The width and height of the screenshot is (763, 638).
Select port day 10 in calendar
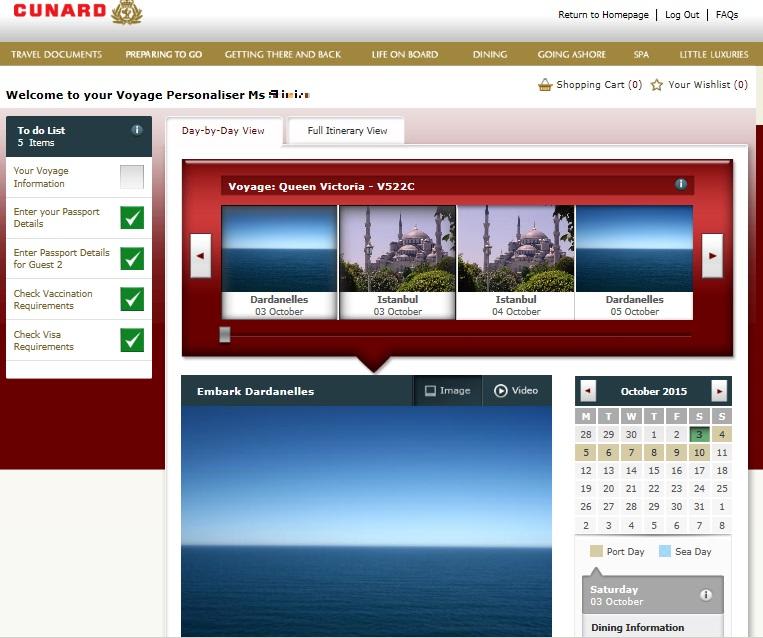click(699, 453)
